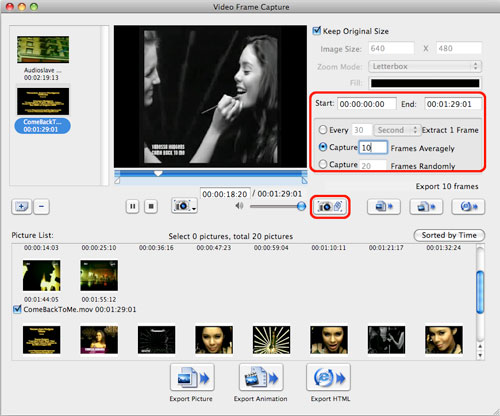Click the batch capture camera button
500x416 pixels.
pyautogui.click(x=330, y=207)
